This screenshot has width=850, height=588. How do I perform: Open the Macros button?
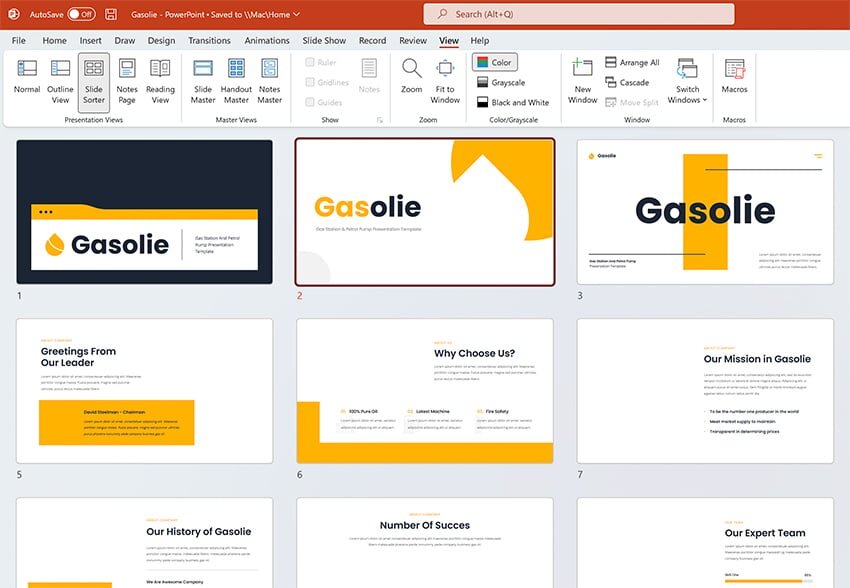734,77
